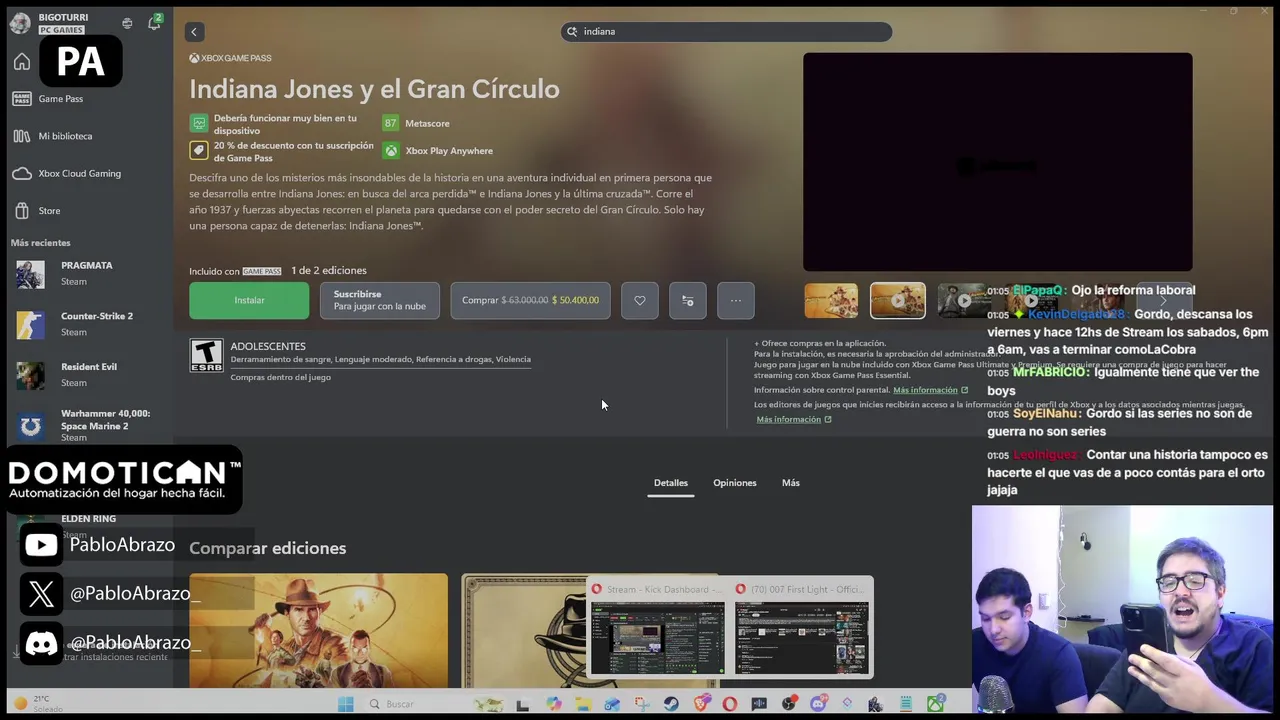Click the green Instalar button
This screenshot has height=720, width=1280.
249,300
